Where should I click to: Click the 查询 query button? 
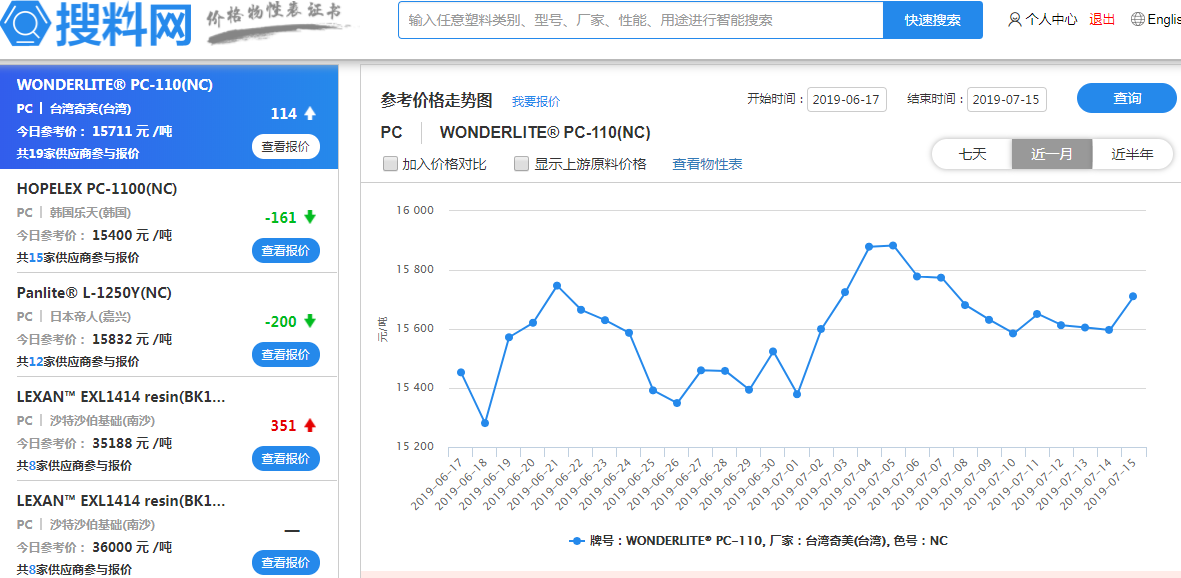tap(1126, 98)
